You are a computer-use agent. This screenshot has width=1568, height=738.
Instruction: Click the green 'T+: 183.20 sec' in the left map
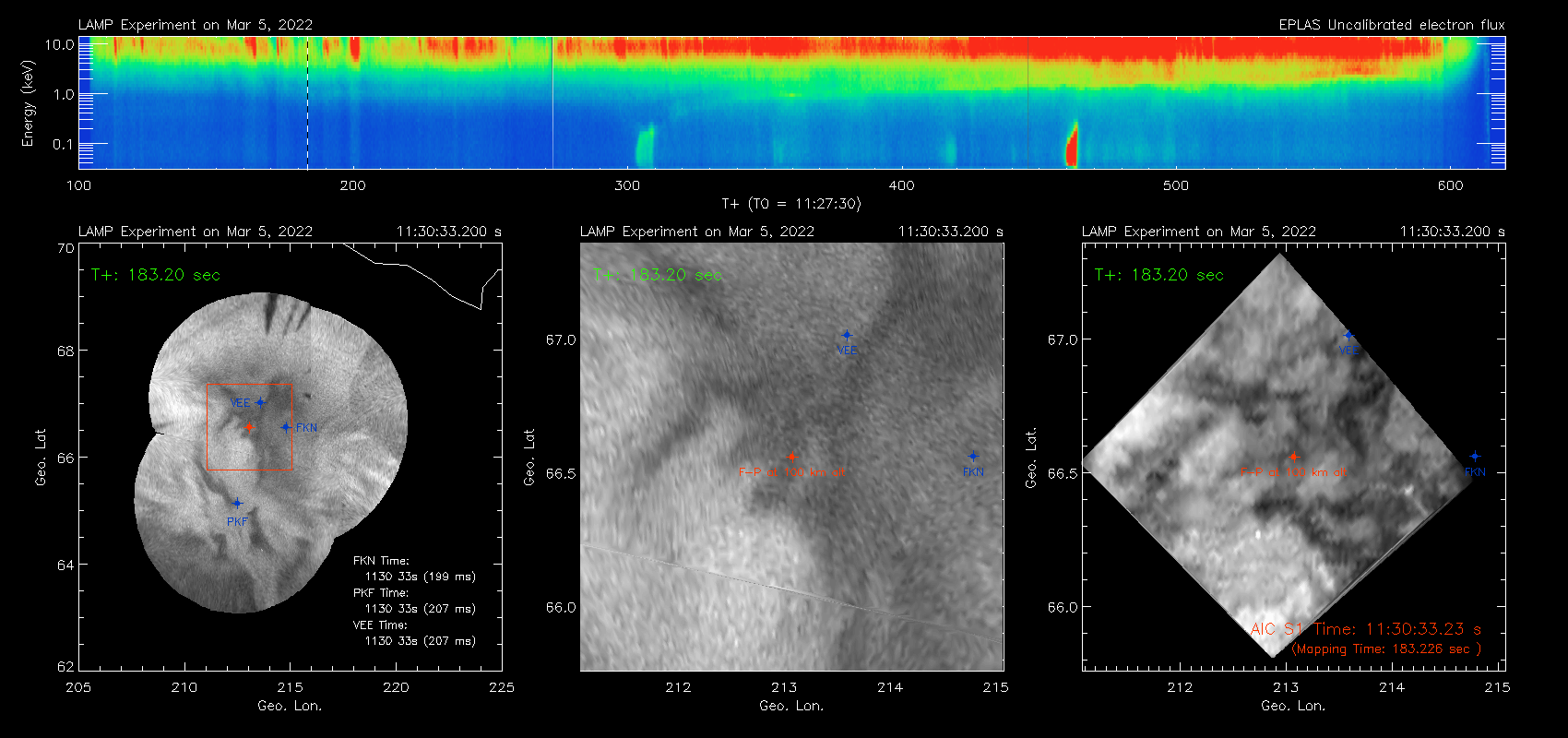(156, 275)
